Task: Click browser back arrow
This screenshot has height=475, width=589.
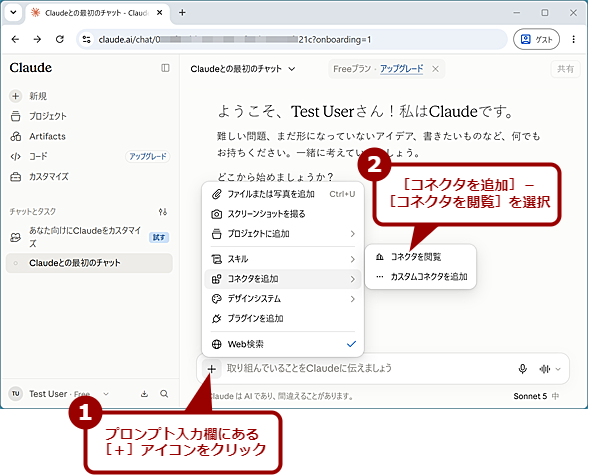Action: click(x=15, y=39)
